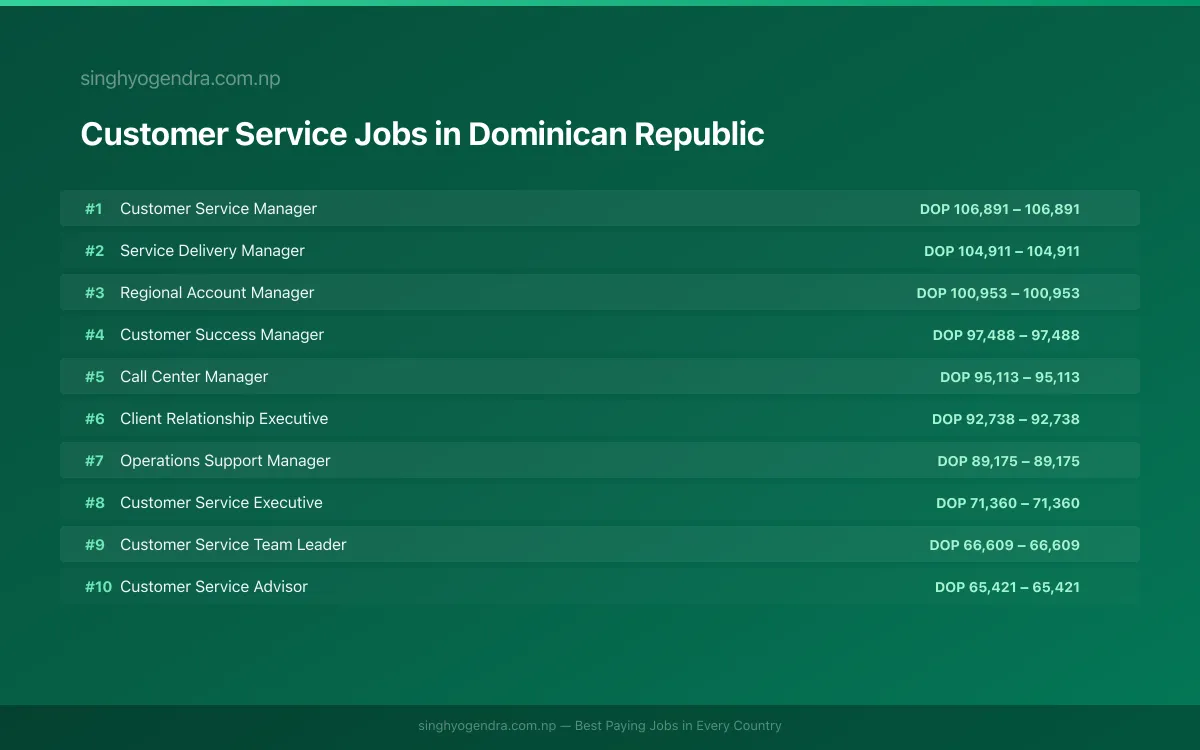The image size is (1200, 750).
Task: Click rank number #7
Action: click(94, 461)
